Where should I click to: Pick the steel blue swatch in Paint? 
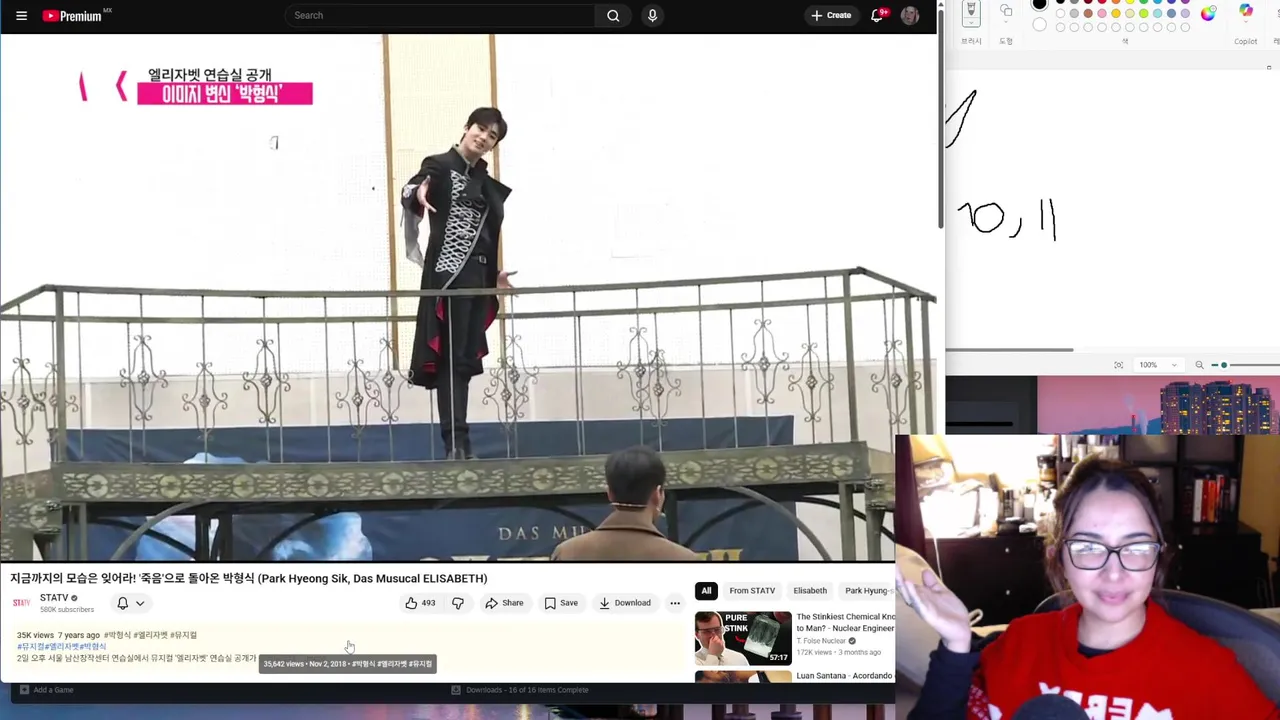(1172, 14)
